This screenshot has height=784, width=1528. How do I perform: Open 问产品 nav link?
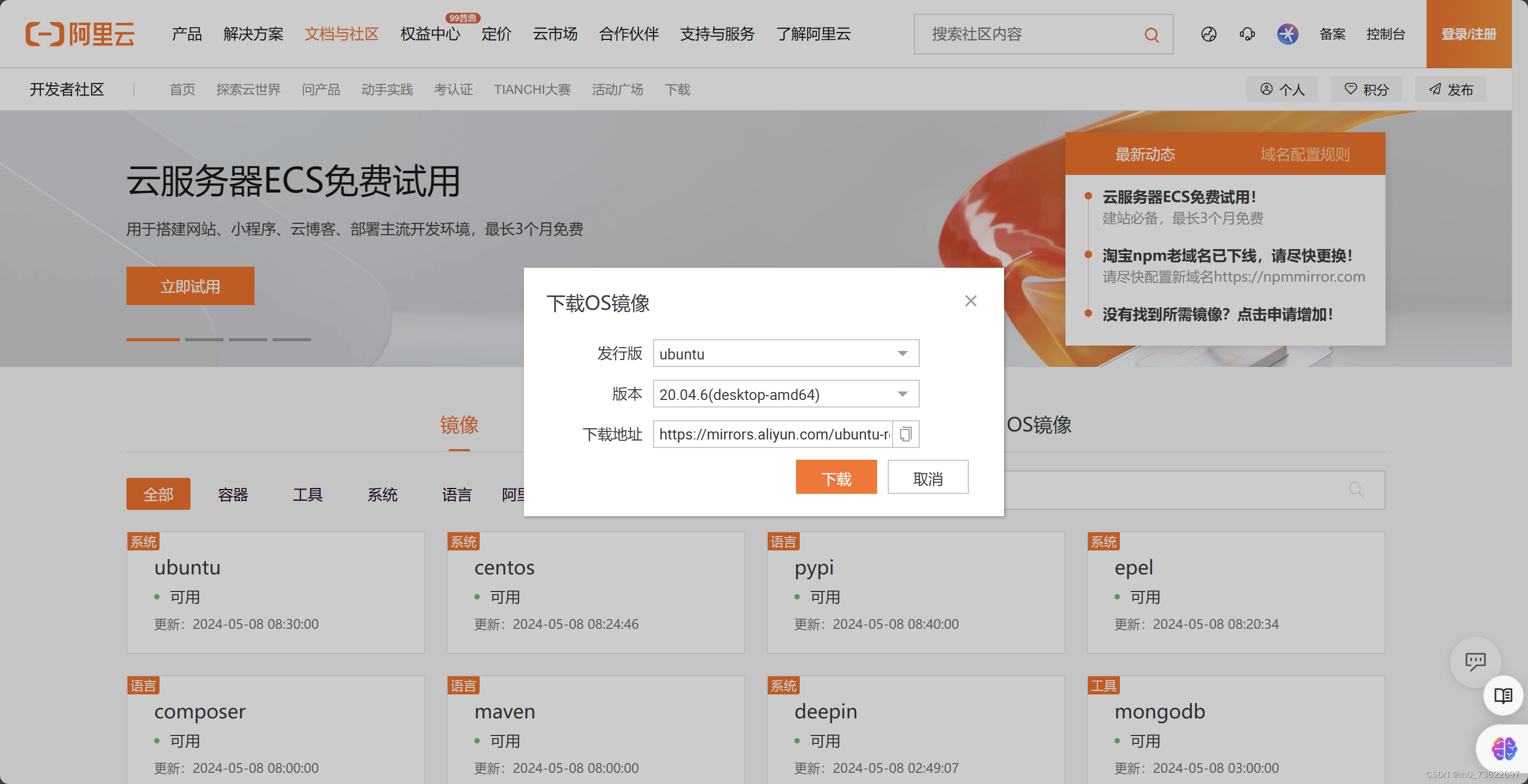tap(321, 90)
